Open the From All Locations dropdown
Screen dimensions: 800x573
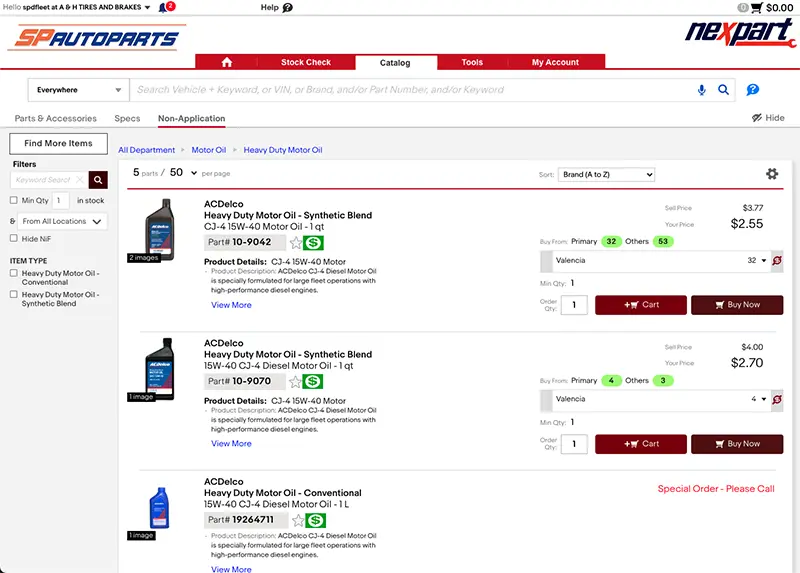click(x=62, y=221)
